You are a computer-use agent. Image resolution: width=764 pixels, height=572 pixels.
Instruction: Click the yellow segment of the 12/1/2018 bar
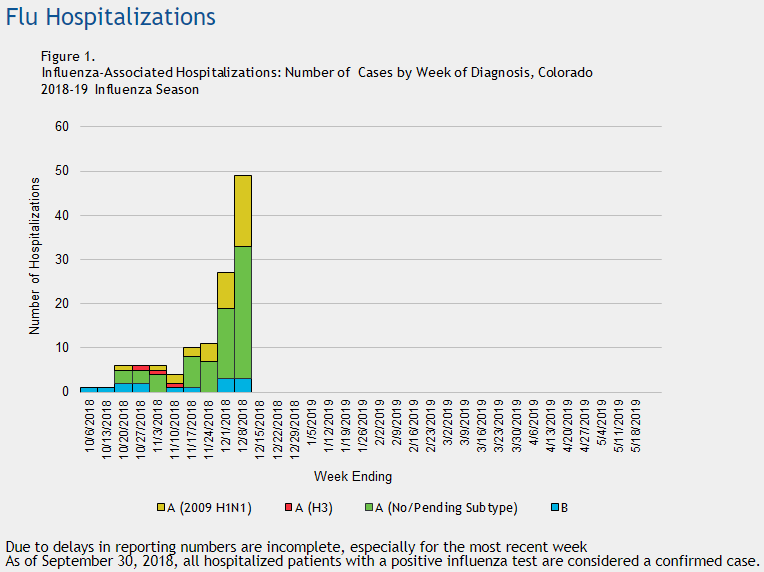coord(226,290)
